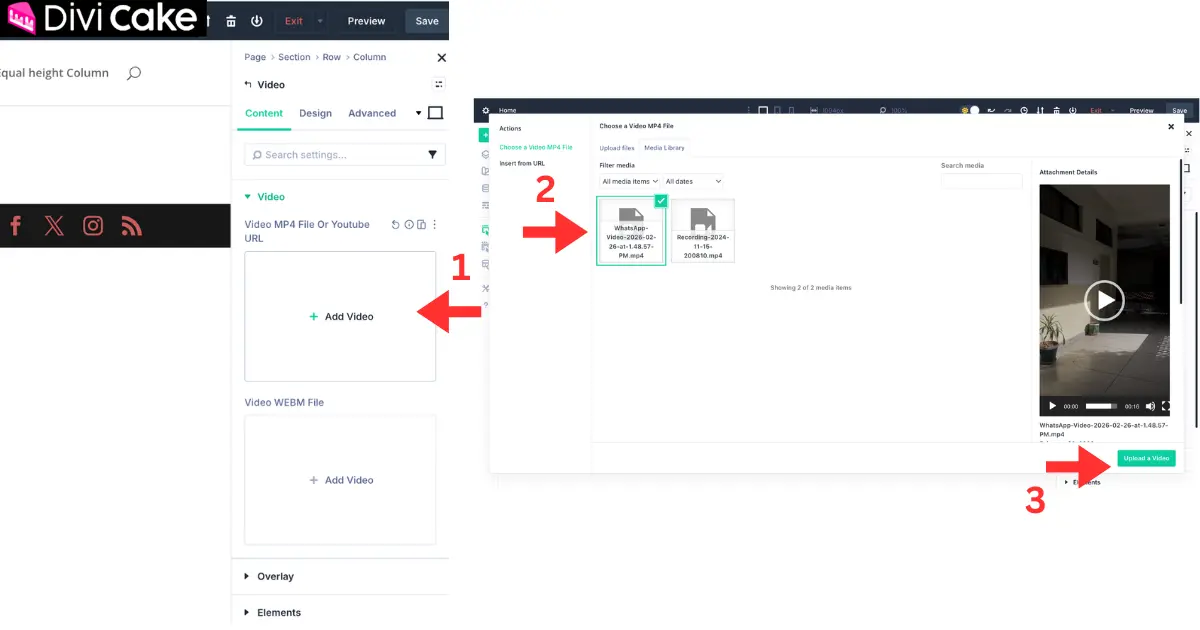Click the RSS feed icon in footer

click(131, 225)
